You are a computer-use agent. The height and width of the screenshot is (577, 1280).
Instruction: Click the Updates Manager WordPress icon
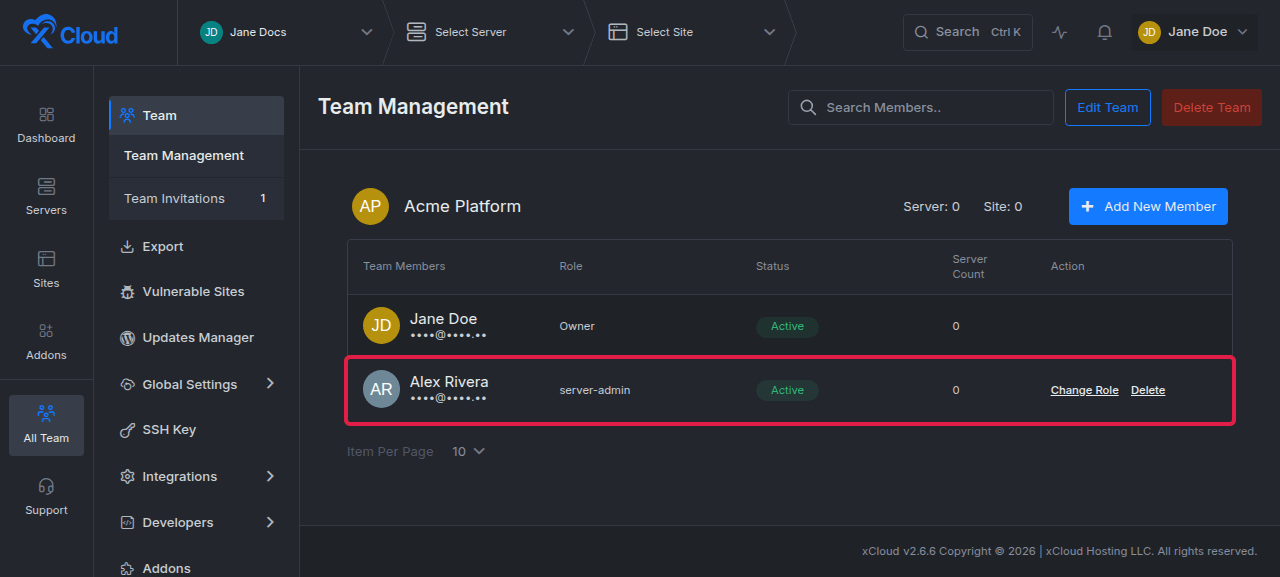click(127, 338)
